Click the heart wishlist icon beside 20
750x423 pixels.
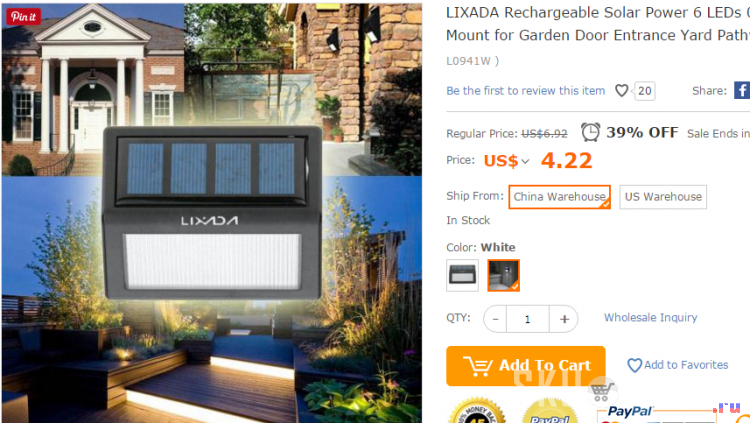(621, 90)
